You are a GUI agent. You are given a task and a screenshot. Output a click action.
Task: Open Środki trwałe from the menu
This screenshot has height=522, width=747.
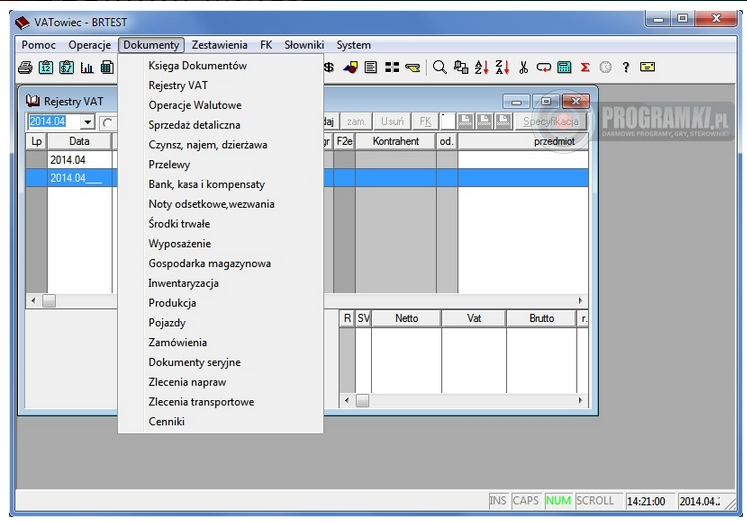point(221,224)
